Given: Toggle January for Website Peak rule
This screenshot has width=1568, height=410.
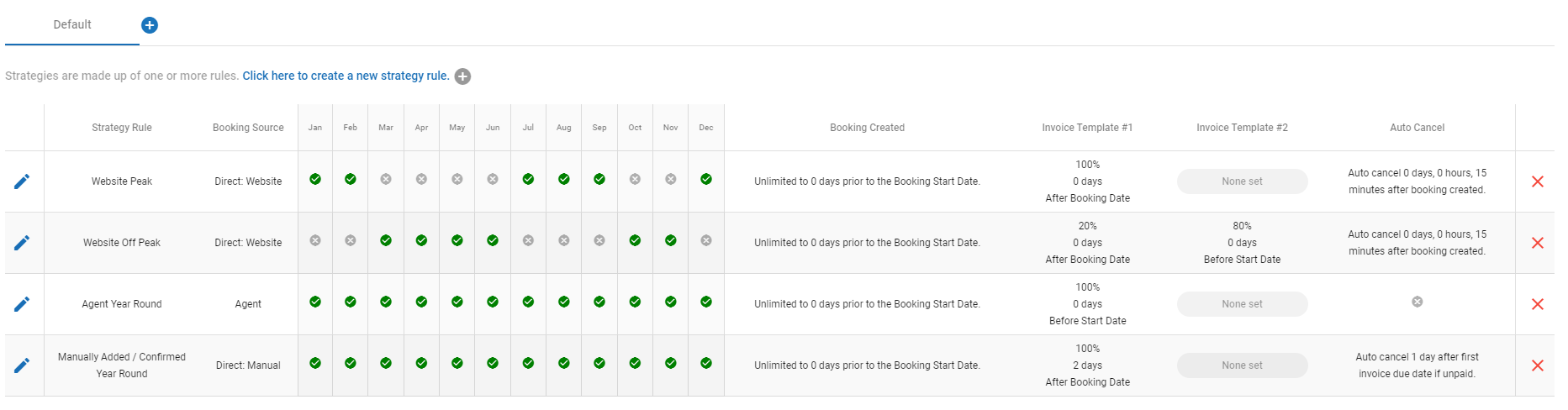Looking at the screenshot, I should click(315, 179).
